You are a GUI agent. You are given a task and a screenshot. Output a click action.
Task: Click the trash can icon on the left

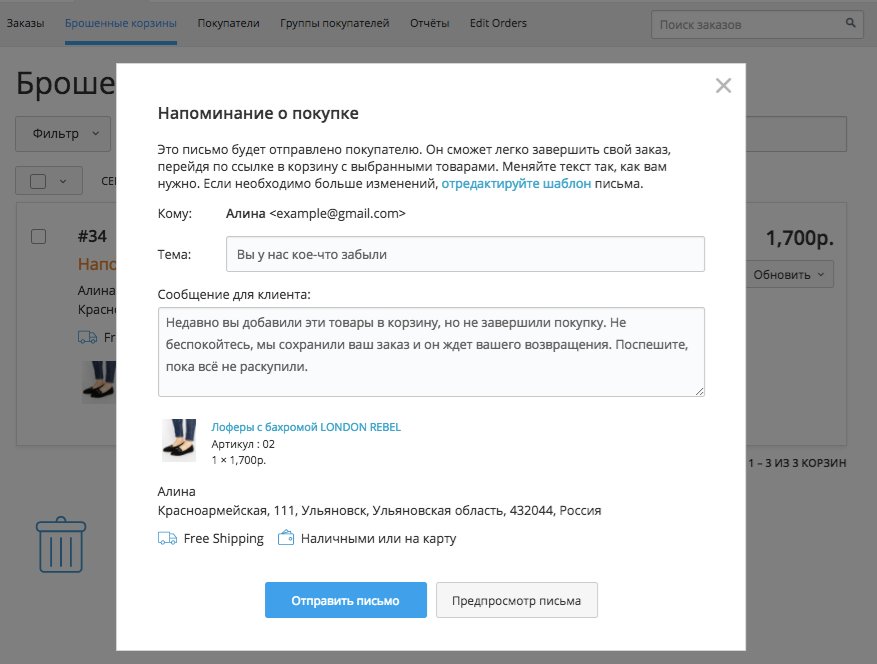click(60, 544)
